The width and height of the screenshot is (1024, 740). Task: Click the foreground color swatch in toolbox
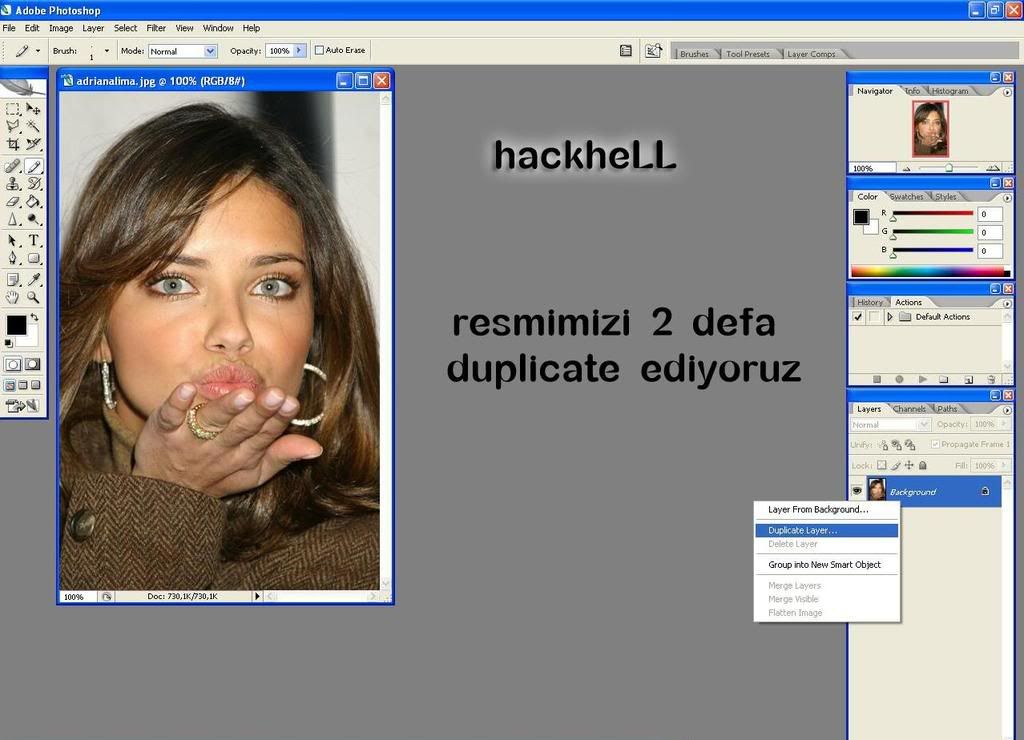point(16,325)
